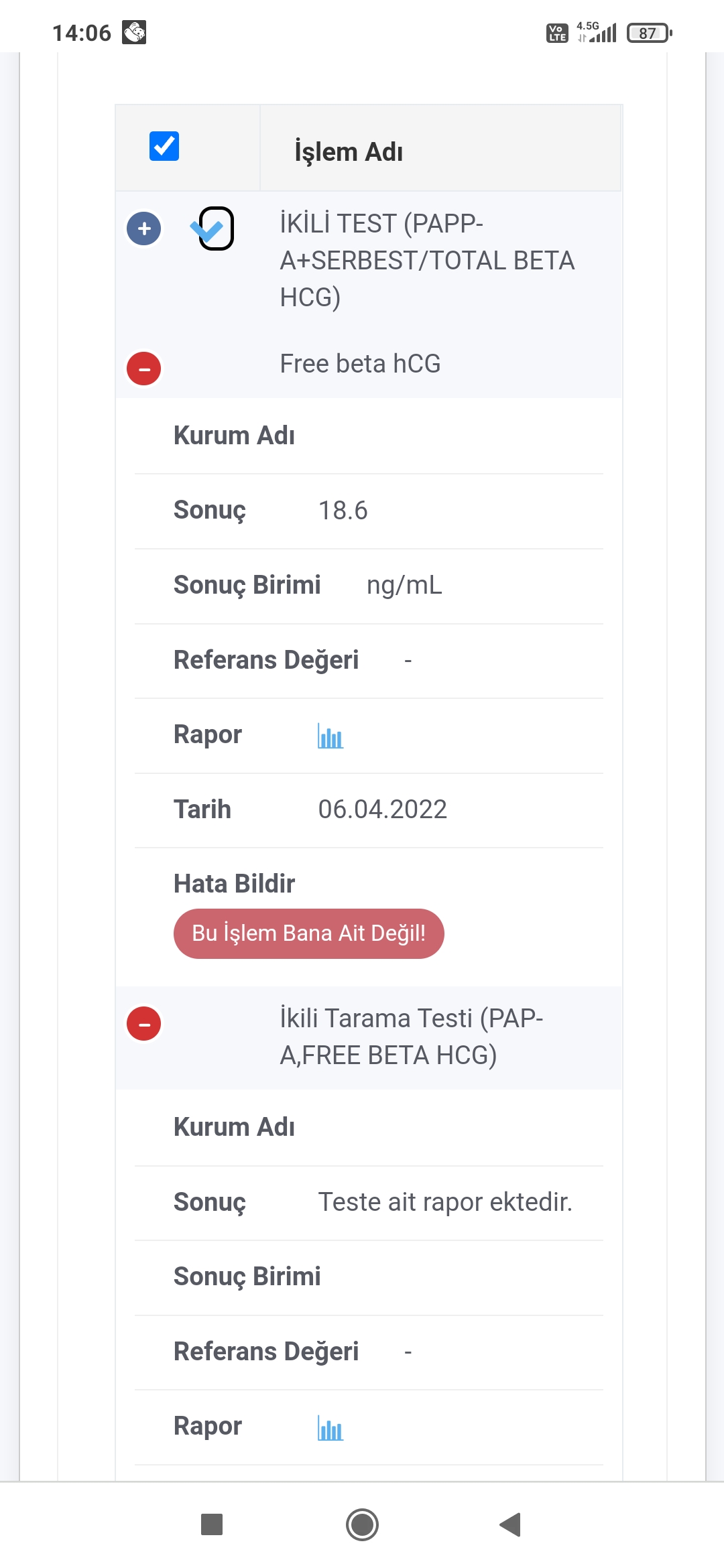Tap notification app icon beside clock
The width and height of the screenshot is (724, 1568).
point(134,32)
